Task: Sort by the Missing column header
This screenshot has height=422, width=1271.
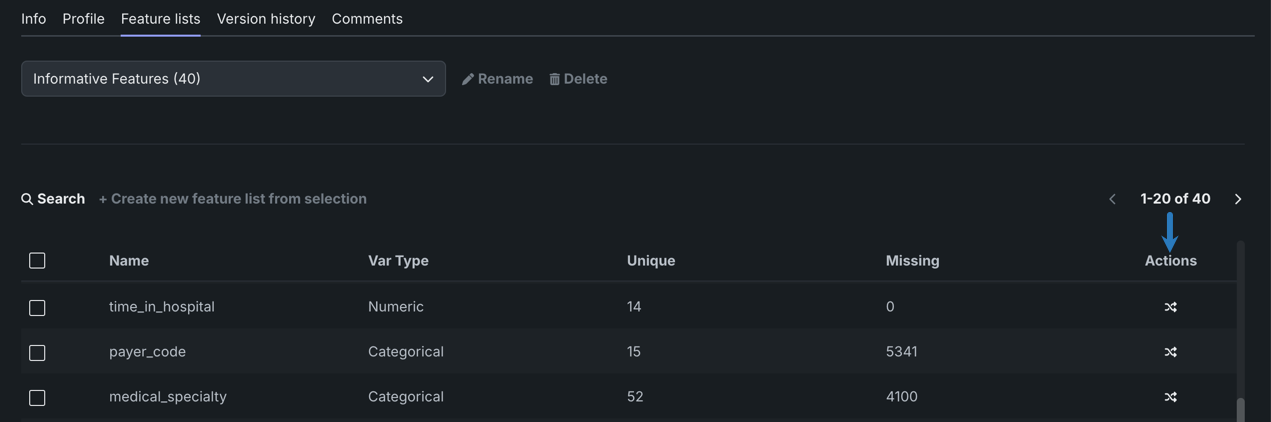Action: click(x=912, y=261)
